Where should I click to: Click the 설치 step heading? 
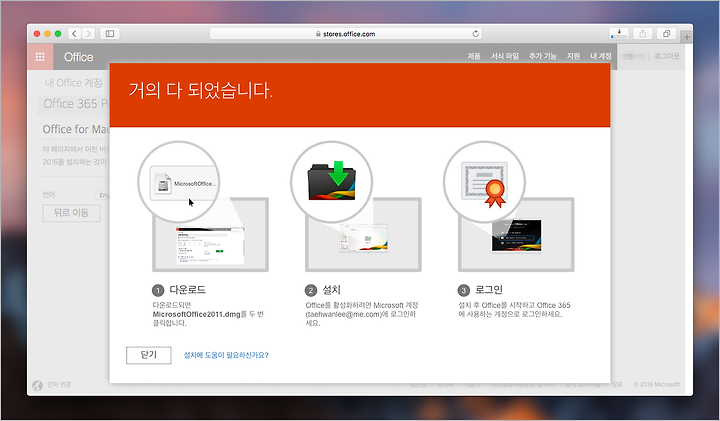331,290
